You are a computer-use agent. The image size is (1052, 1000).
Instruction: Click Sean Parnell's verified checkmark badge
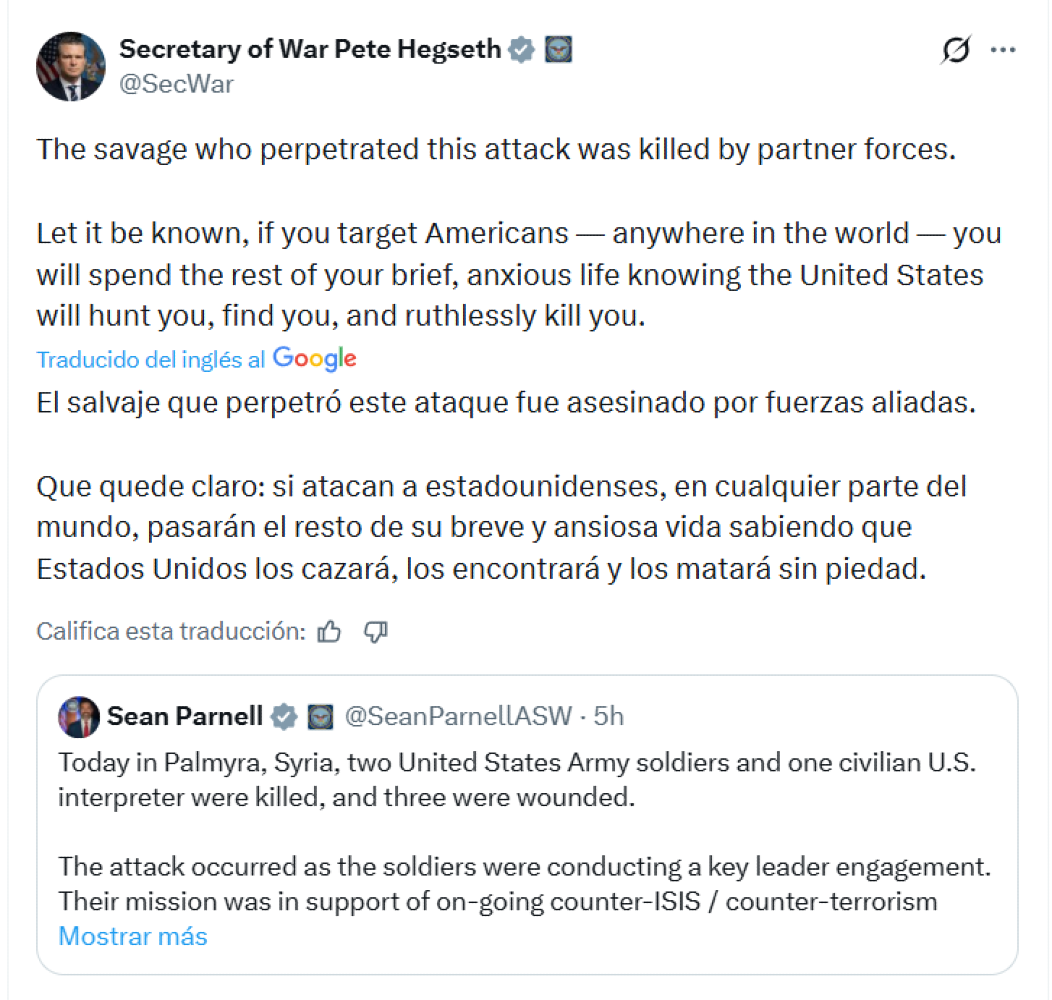(x=285, y=716)
